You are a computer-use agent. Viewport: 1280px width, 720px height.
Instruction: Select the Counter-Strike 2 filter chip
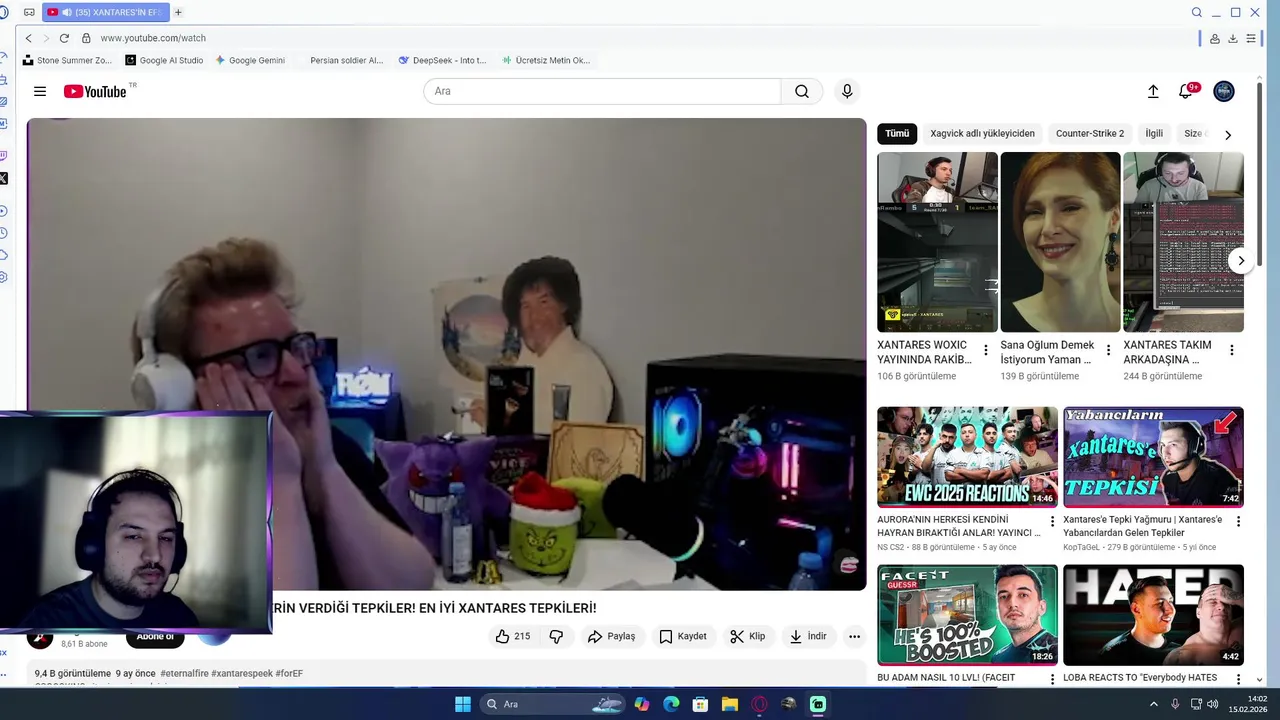tap(1090, 133)
